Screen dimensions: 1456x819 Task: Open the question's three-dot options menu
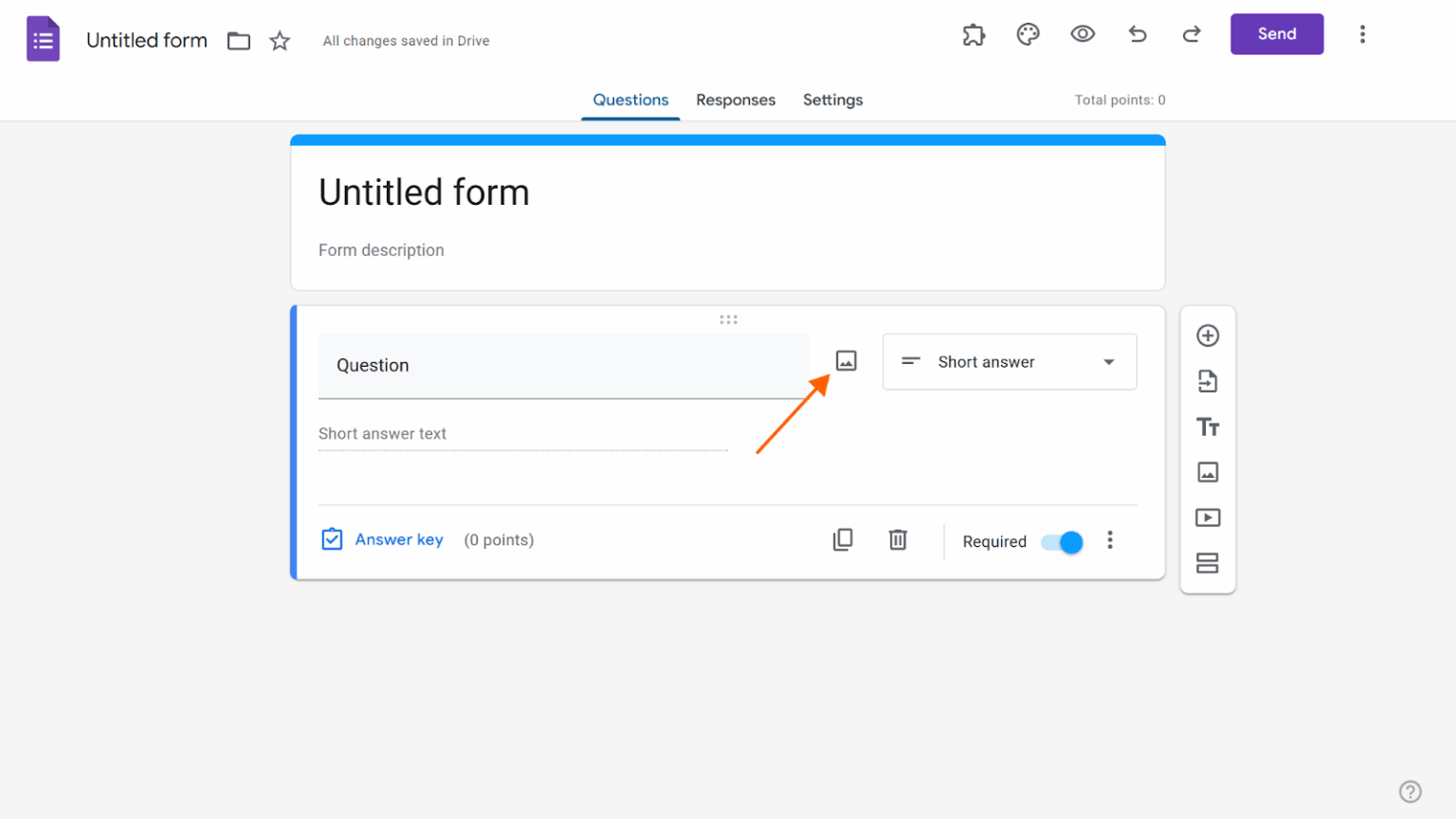[x=1110, y=539]
